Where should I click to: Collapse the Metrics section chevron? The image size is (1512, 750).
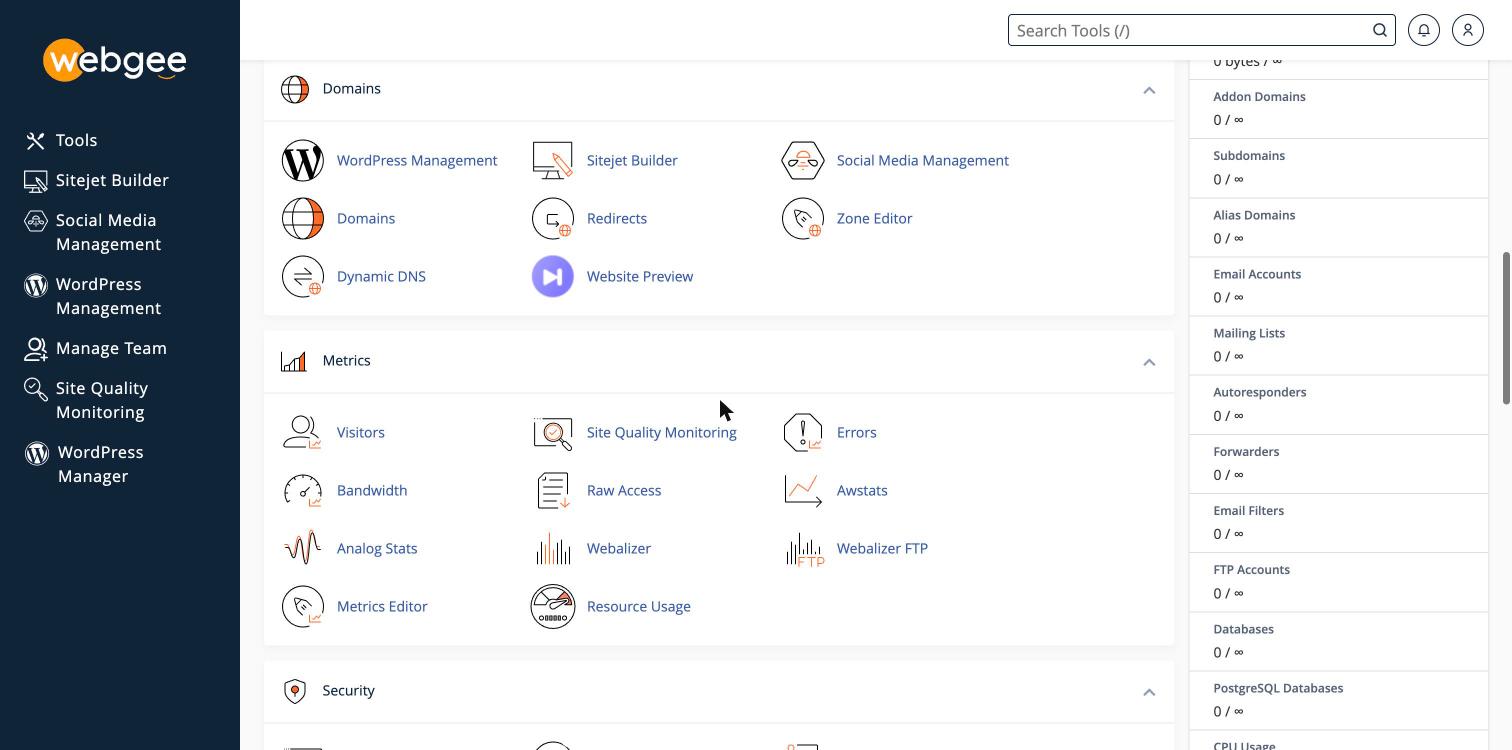click(x=1149, y=362)
